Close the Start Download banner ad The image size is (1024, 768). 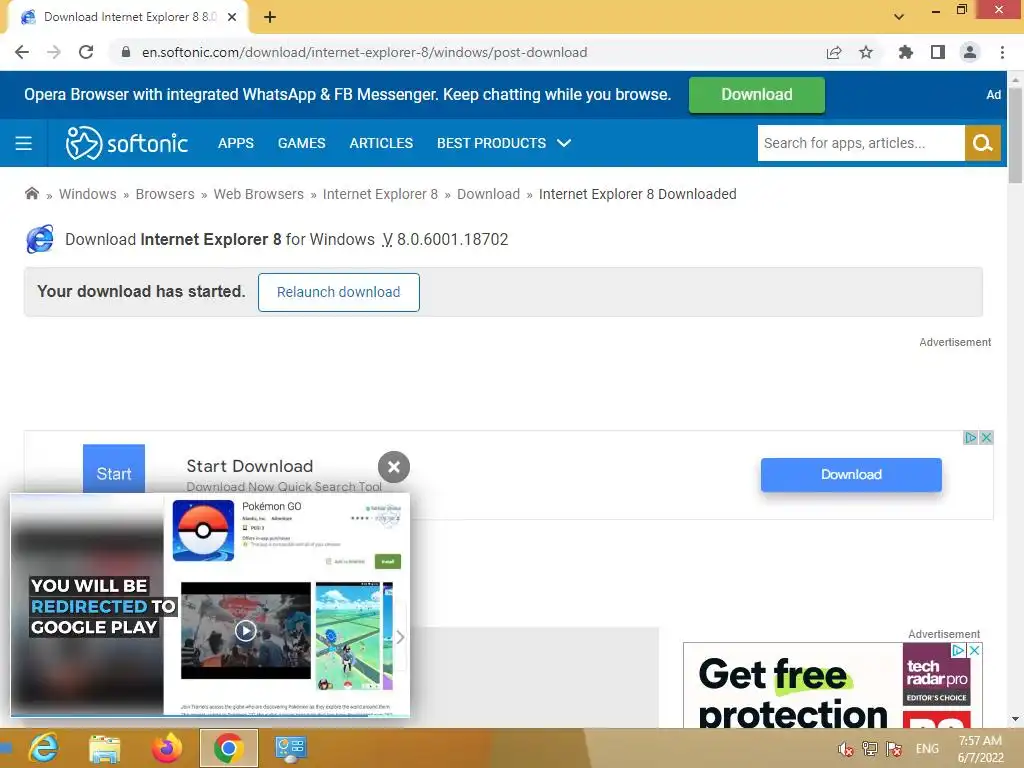[x=986, y=438]
